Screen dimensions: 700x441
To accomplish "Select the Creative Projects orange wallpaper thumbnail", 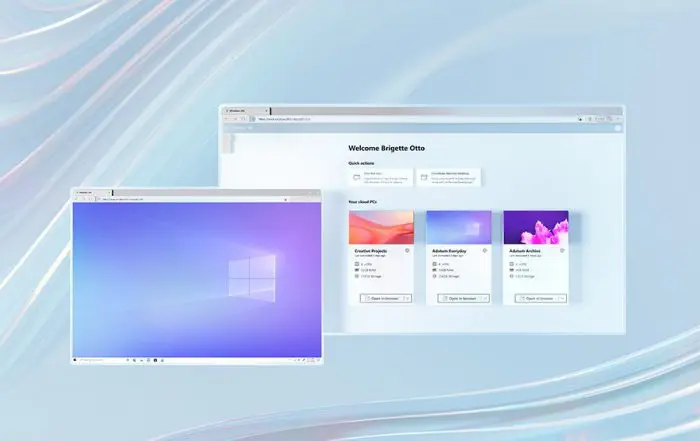I will click(x=381, y=228).
